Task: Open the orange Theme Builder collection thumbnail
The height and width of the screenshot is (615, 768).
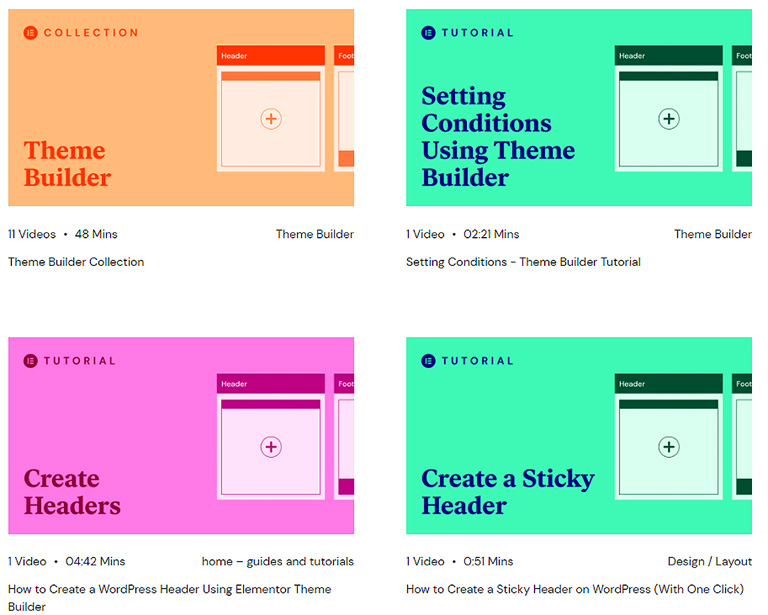Action: [x=181, y=107]
